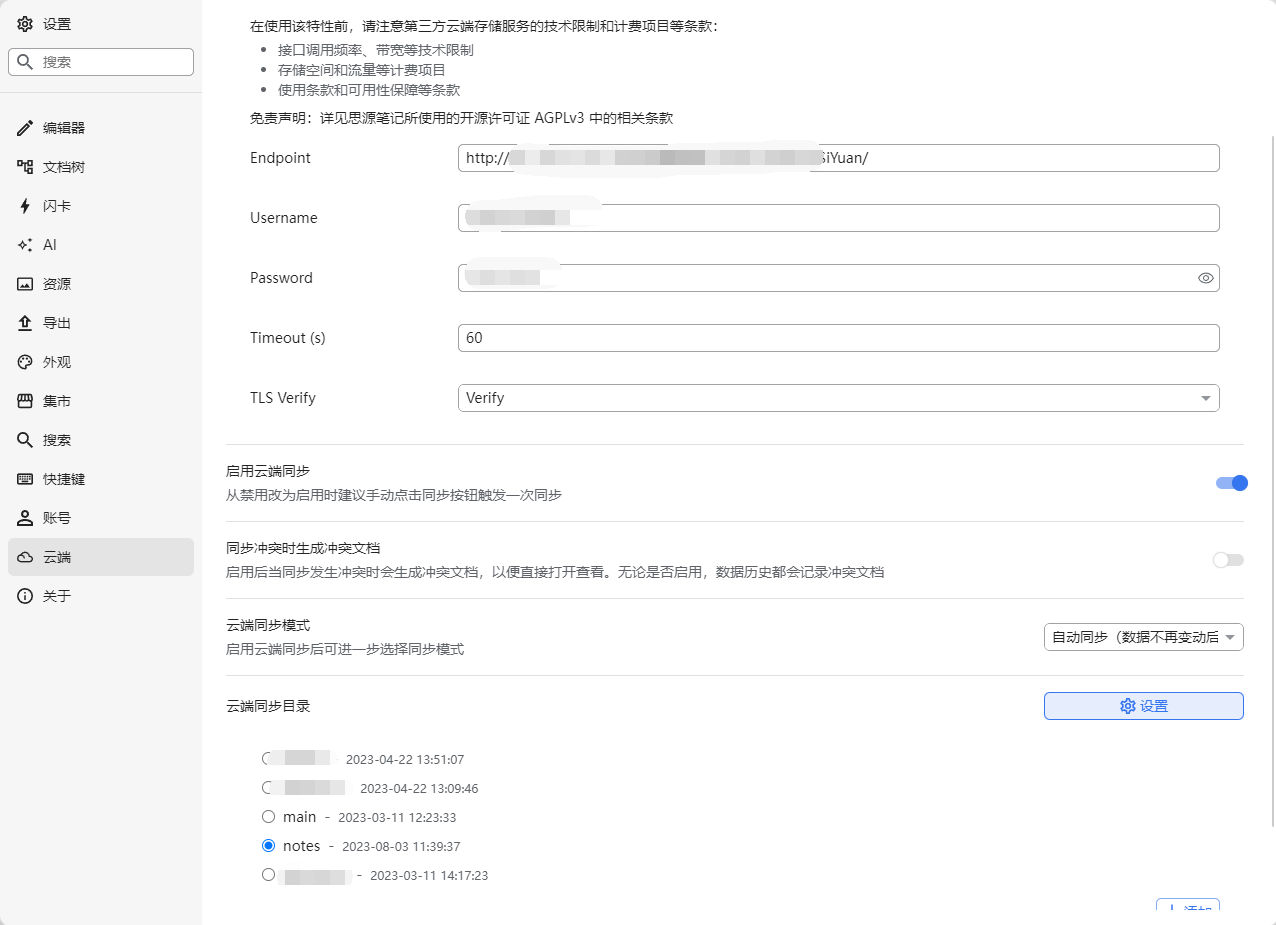Select the 文档树 settings section
Image resolution: width=1276 pixels, height=925 pixels.
coord(25,166)
